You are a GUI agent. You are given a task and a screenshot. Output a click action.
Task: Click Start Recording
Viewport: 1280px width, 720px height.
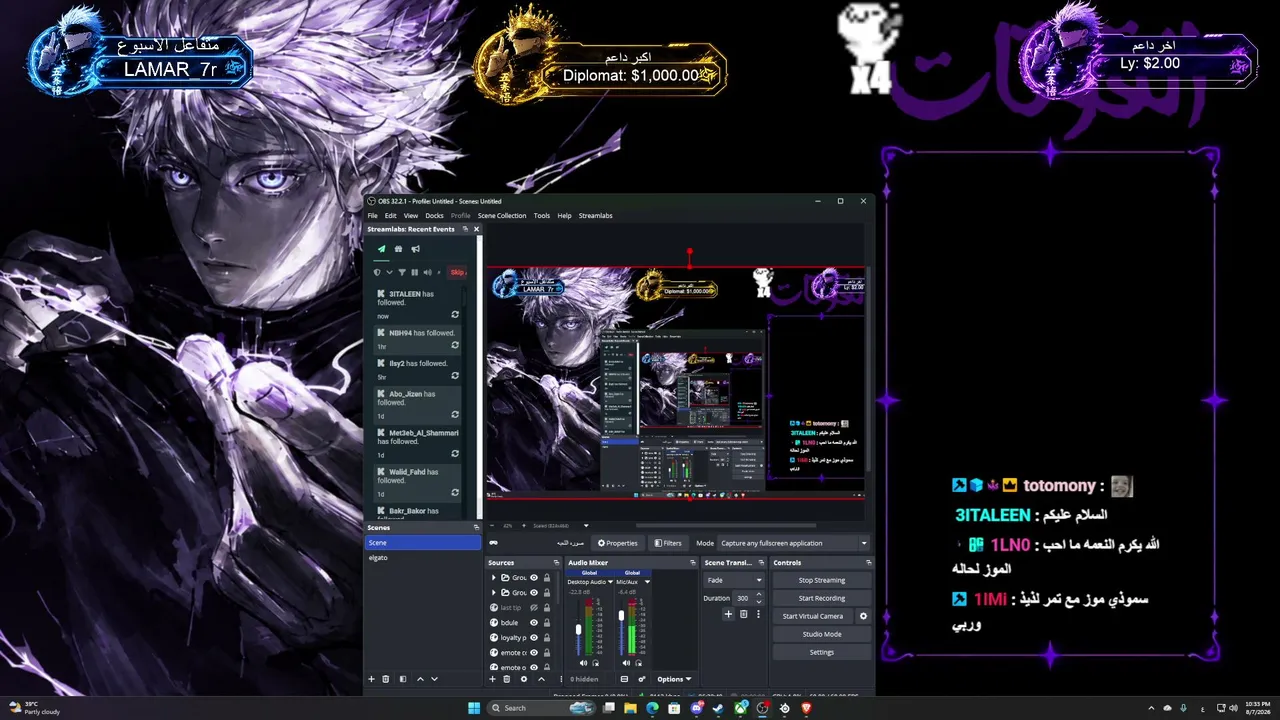[x=821, y=598]
